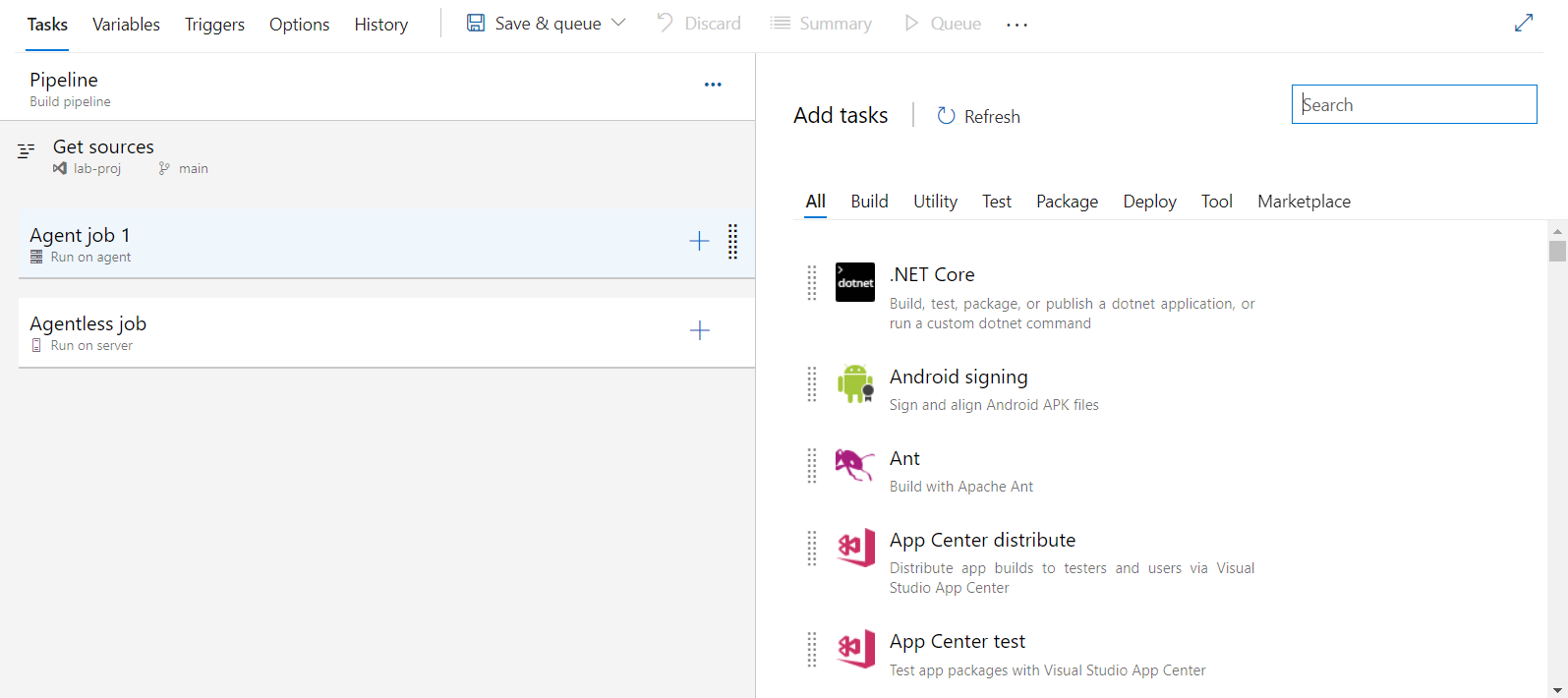Click the main branch name
This screenshot has height=698, width=1568.
pyautogui.click(x=194, y=168)
